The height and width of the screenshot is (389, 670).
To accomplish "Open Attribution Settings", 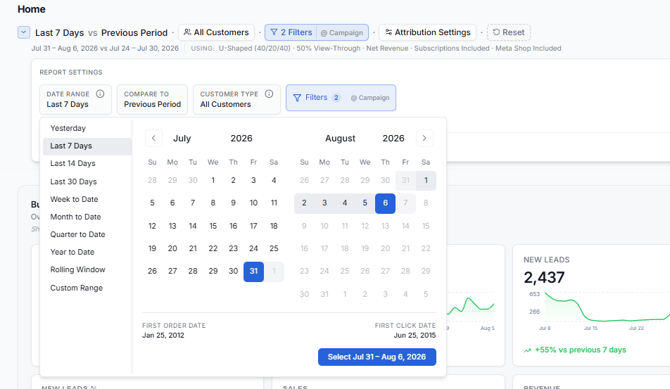I will [428, 32].
